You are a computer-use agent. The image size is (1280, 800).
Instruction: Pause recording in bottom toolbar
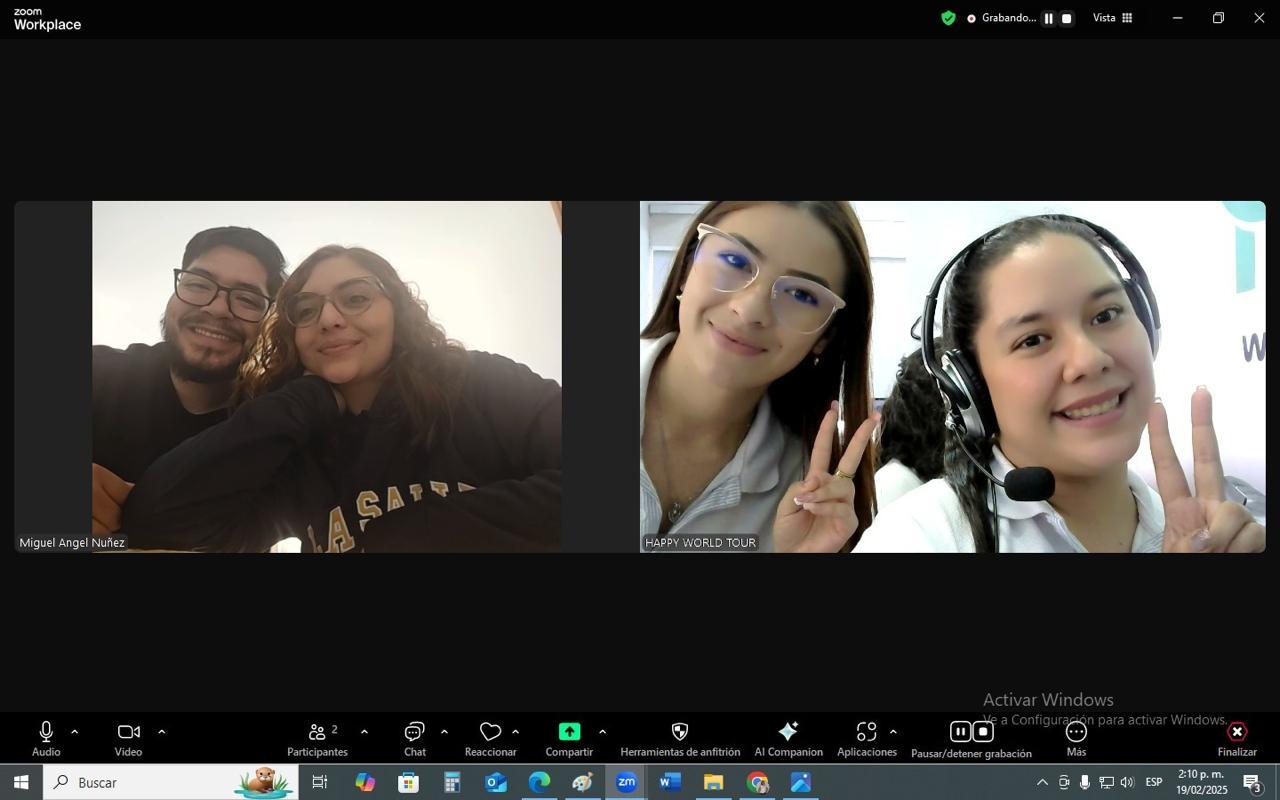point(960,731)
